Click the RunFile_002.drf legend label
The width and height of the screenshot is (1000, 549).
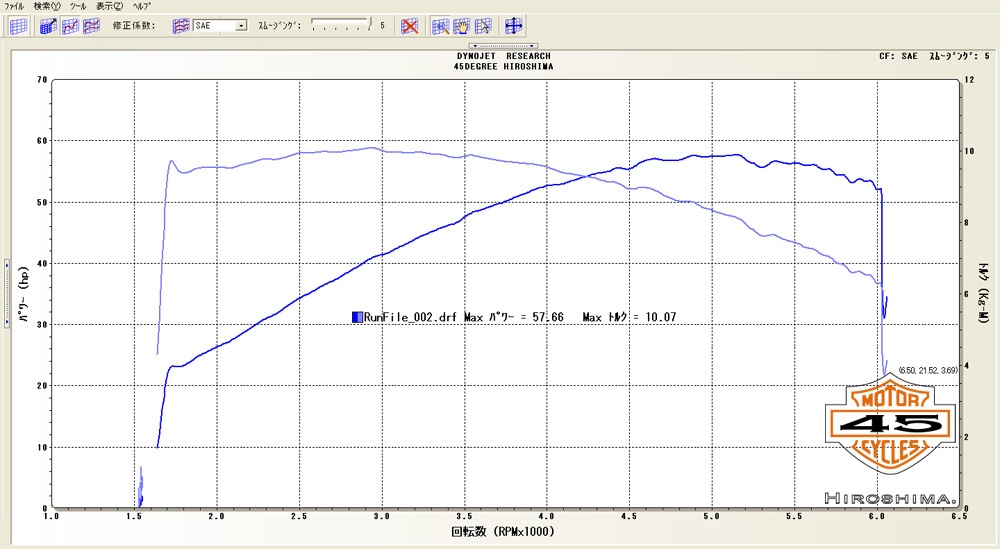[411, 317]
